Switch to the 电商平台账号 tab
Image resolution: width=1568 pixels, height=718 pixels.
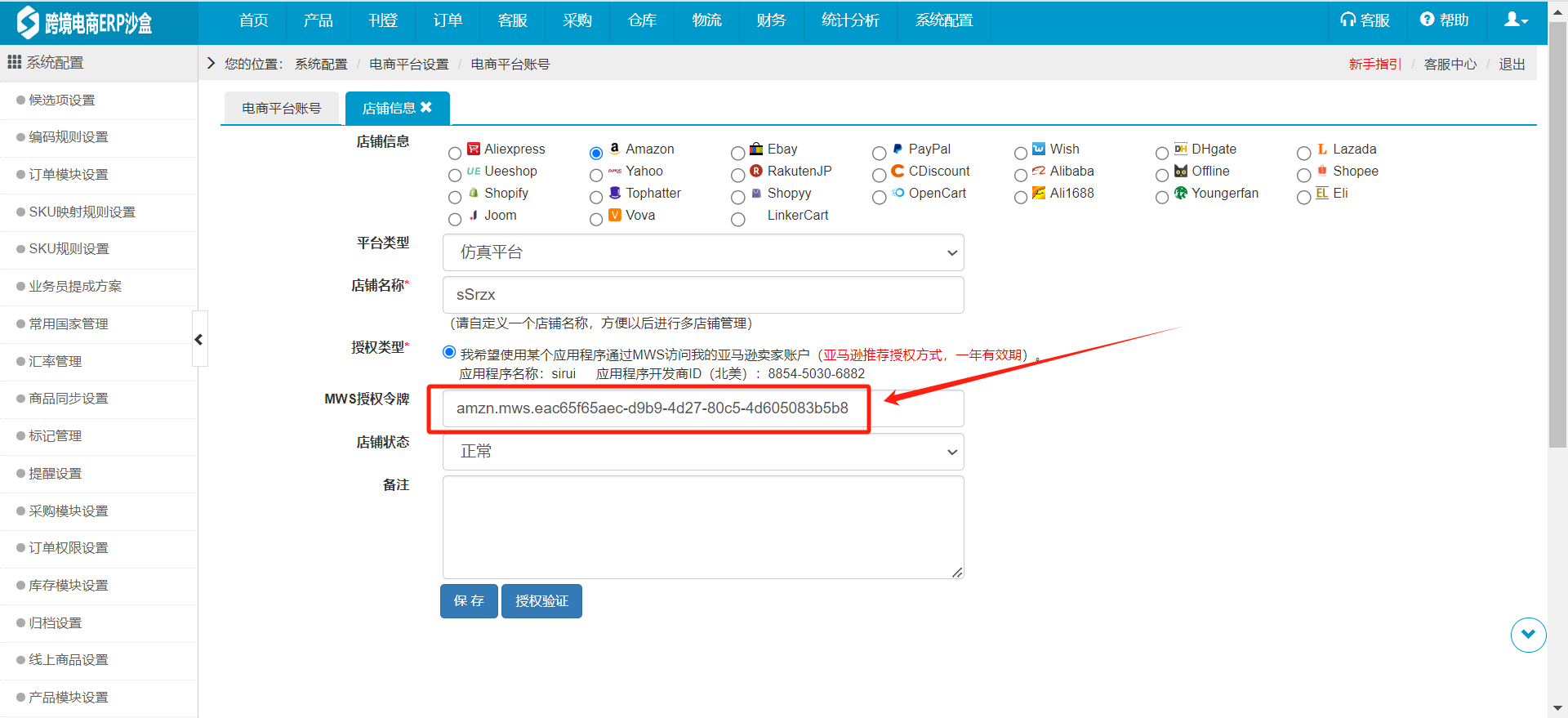(281, 109)
